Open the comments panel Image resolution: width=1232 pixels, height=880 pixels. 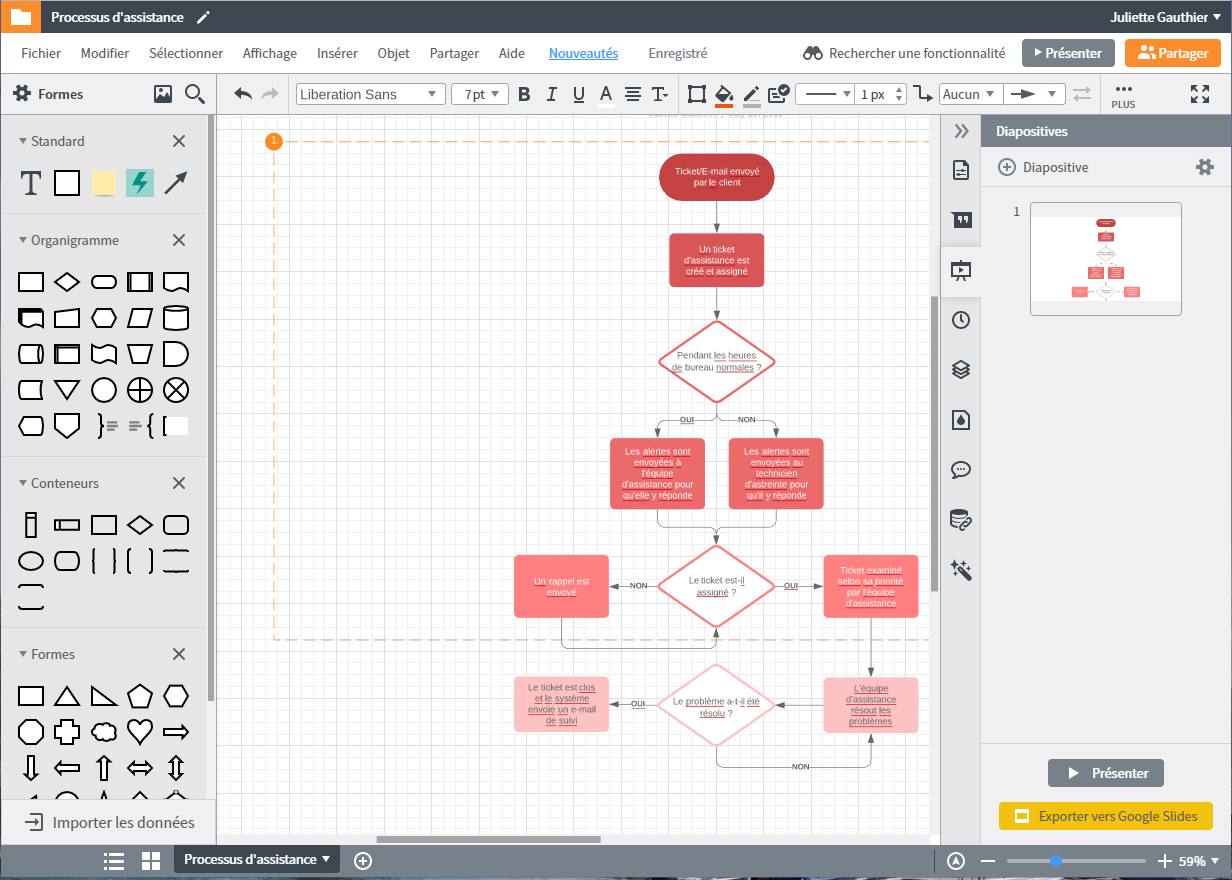pyautogui.click(x=961, y=470)
